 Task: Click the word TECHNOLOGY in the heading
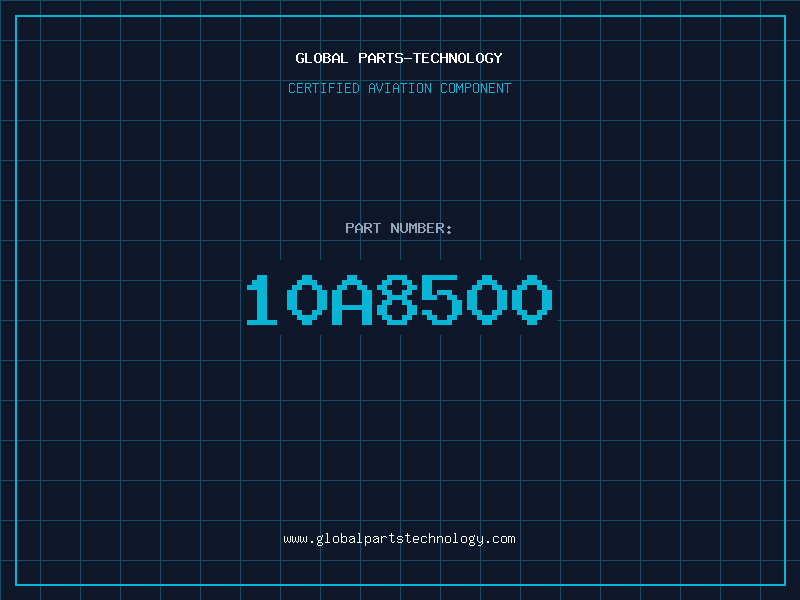coord(458,58)
